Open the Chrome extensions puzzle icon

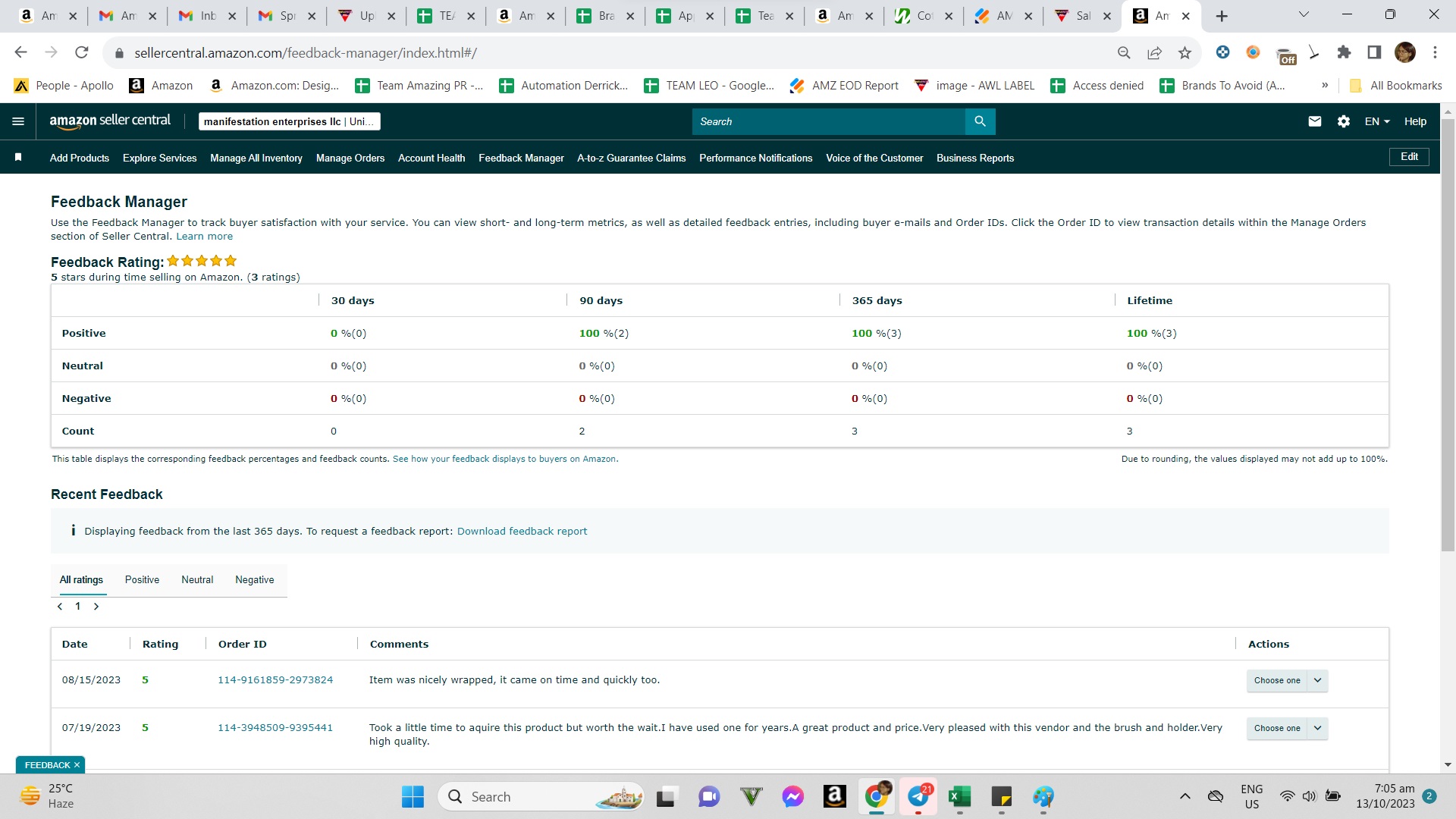(1344, 52)
